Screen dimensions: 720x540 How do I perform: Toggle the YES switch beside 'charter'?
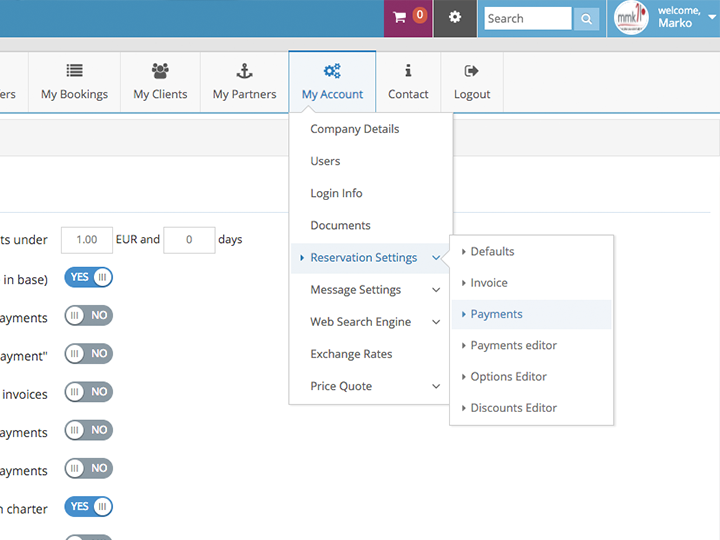(x=89, y=506)
